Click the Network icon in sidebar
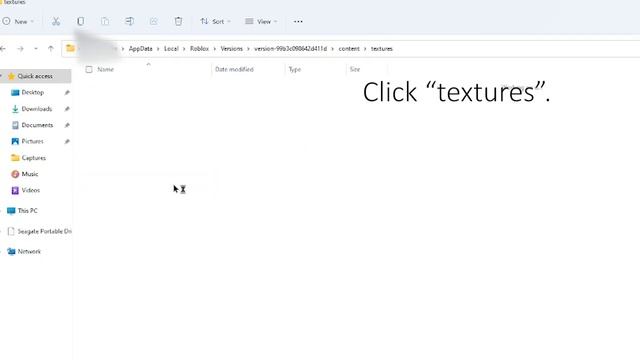Screen dimensions: 640x360 [x=11, y=251]
